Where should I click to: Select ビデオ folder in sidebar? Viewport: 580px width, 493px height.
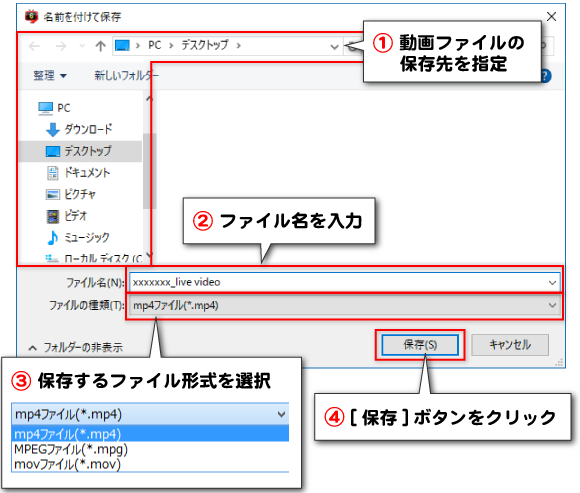point(67,216)
